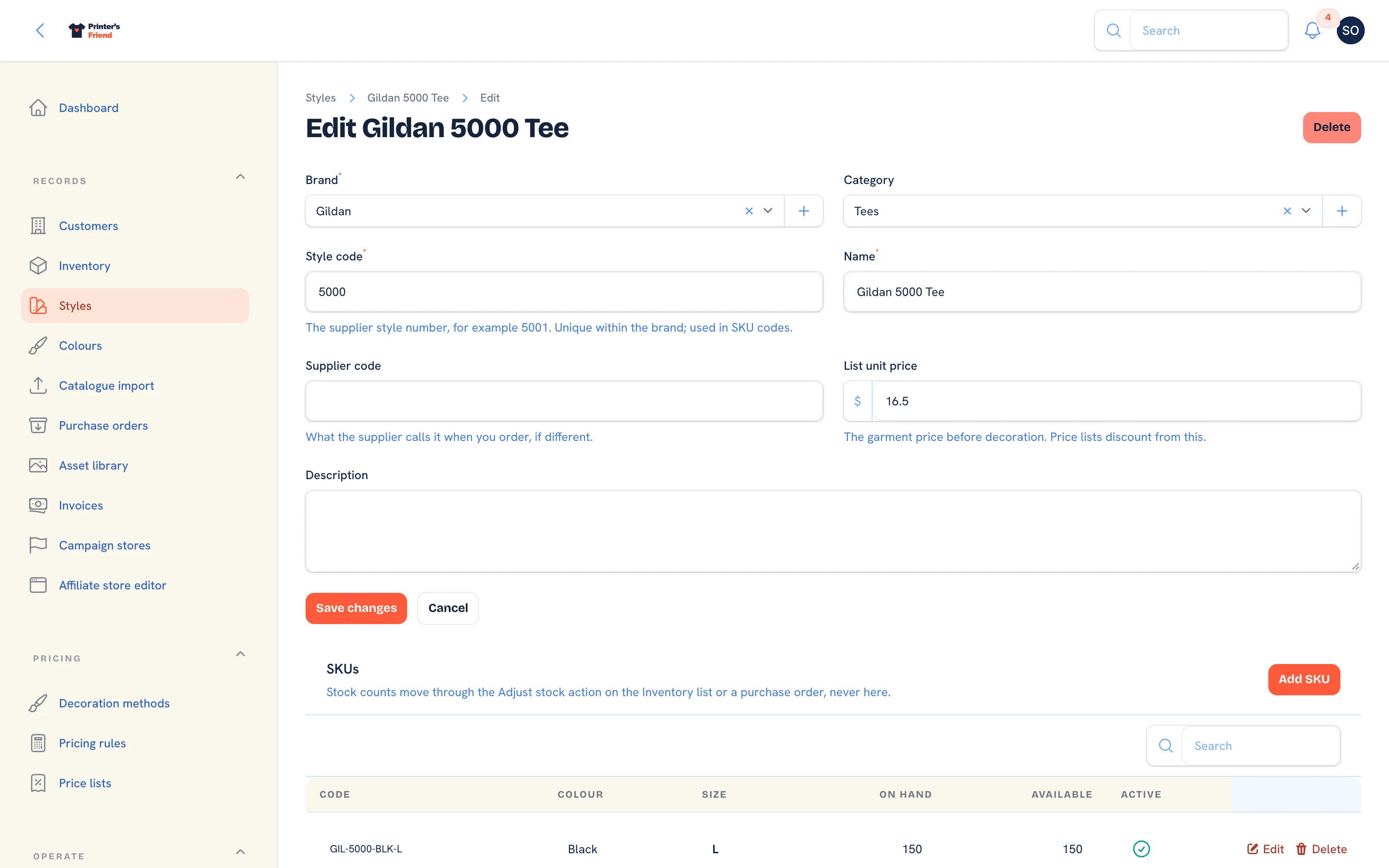The width and height of the screenshot is (1389, 868).
Task: Click the Asset library image icon
Action: pos(38,466)
